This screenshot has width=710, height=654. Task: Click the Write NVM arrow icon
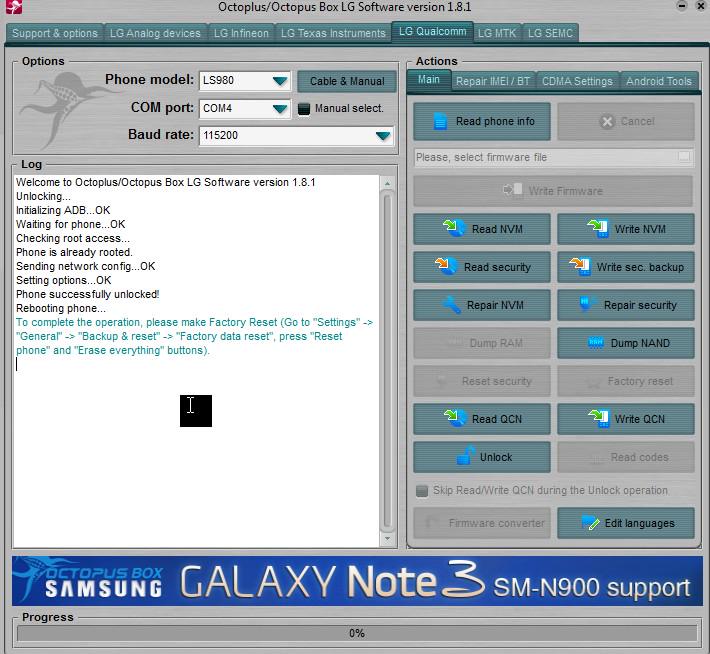[x=597, y=228]
